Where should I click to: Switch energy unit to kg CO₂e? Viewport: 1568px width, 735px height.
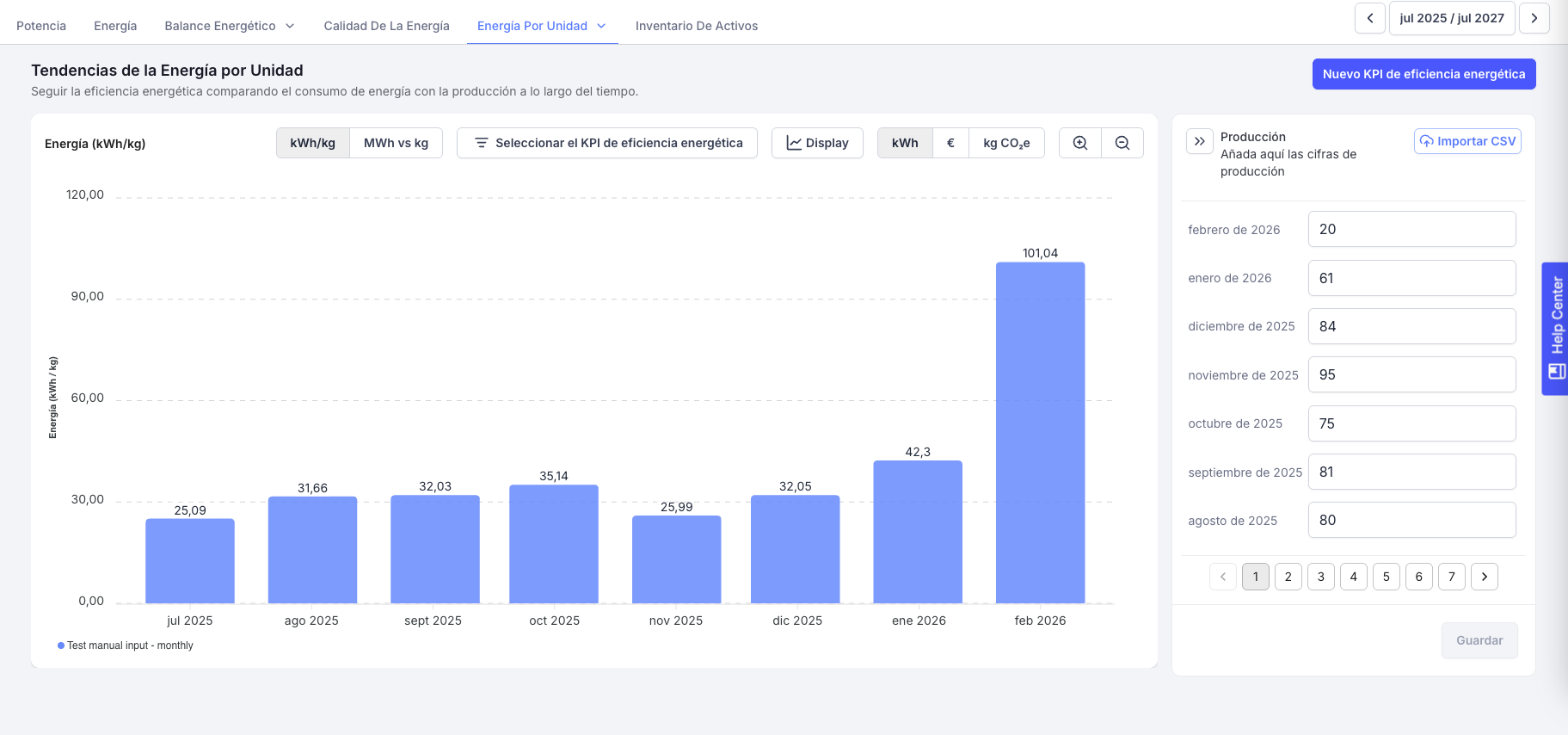click(1006, 143)
